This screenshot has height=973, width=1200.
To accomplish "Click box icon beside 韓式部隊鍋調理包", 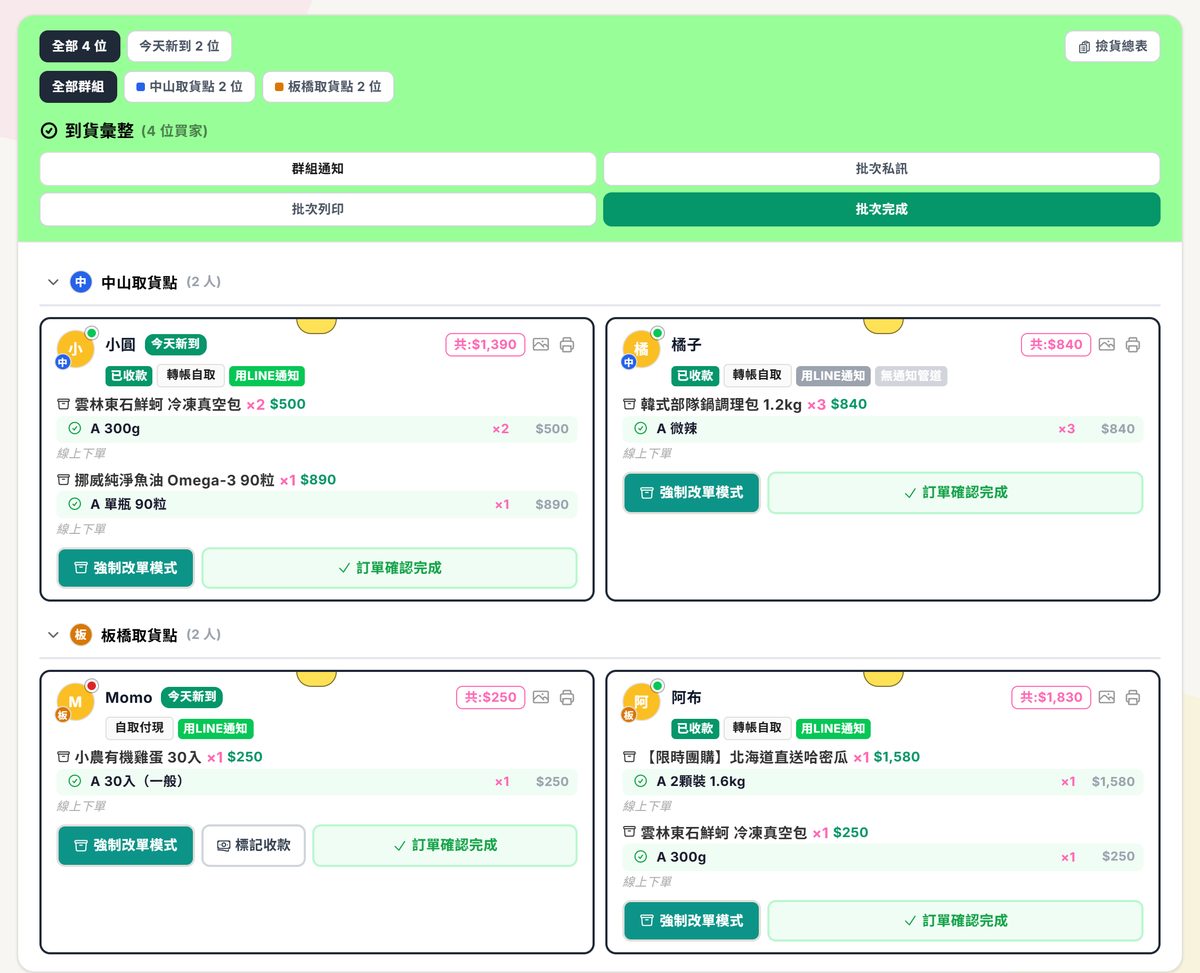I will 629,405.
